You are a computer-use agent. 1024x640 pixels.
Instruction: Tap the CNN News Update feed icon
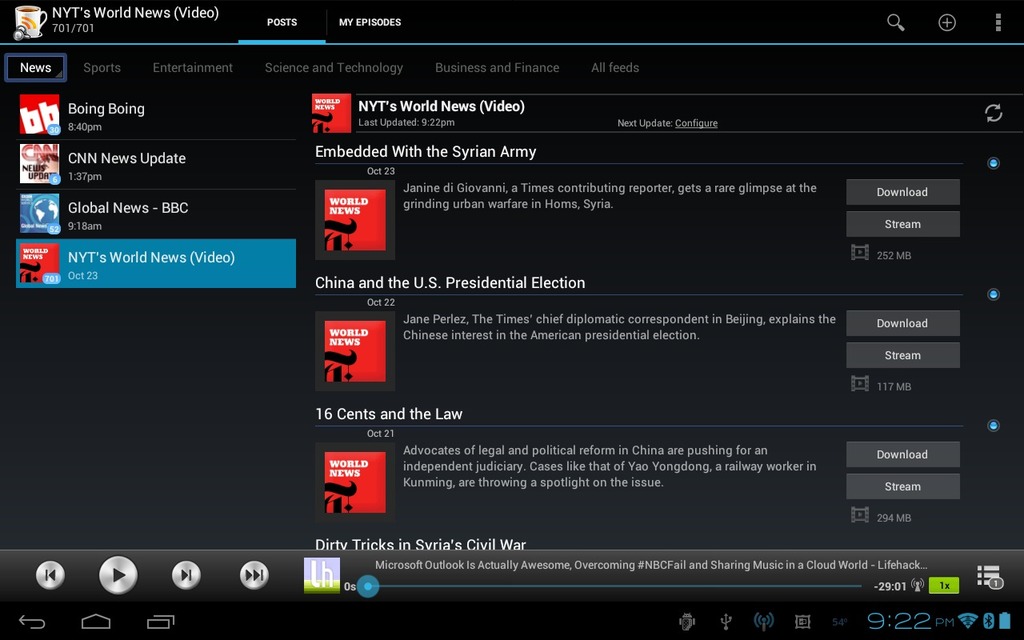39,164
